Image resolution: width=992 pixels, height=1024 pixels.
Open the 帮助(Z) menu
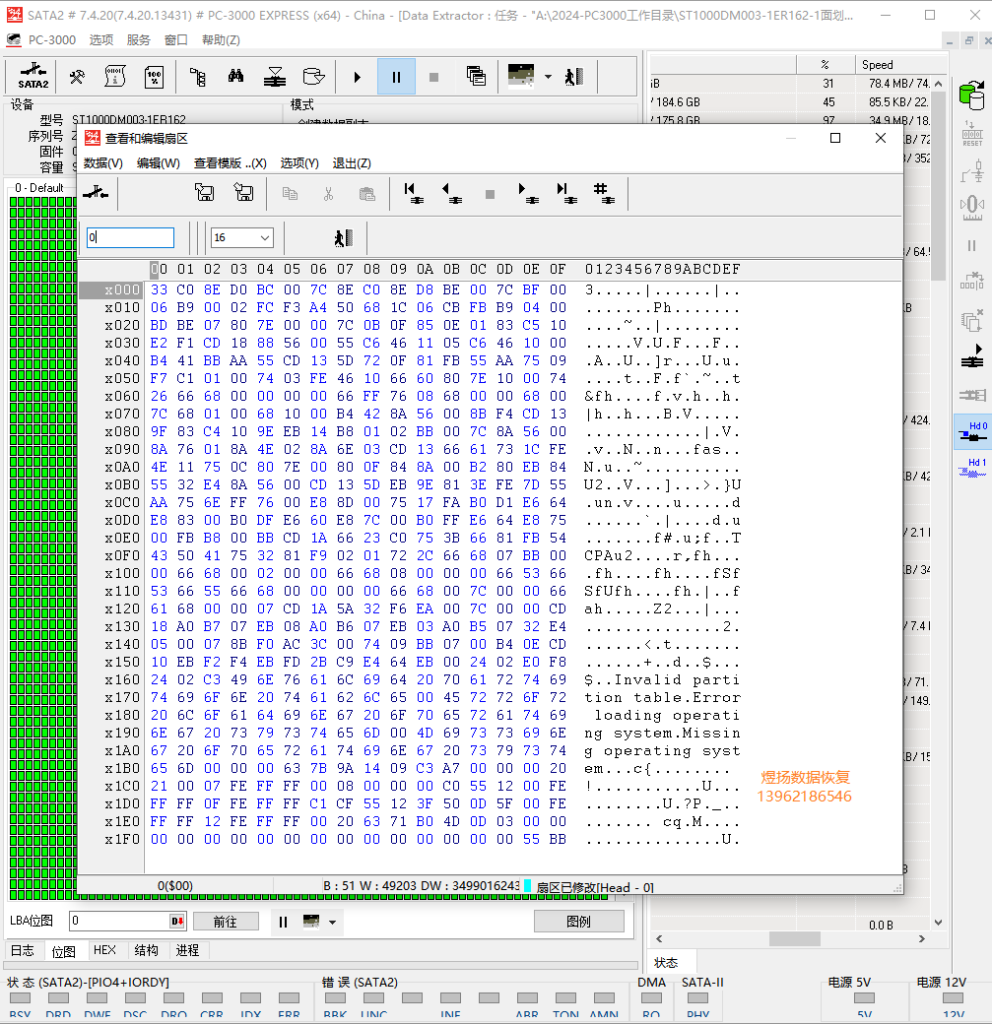point(221,40)
